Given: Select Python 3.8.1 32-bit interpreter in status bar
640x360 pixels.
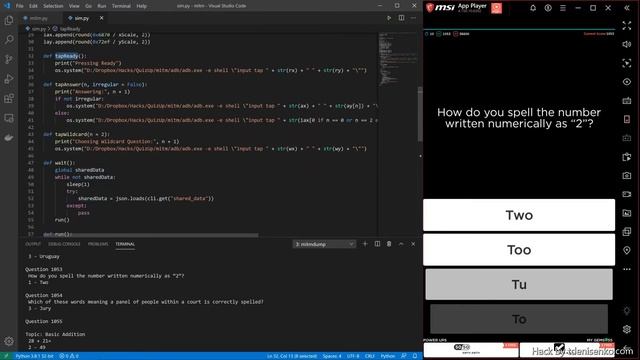Looking at the screenshot, I should 34,356.
